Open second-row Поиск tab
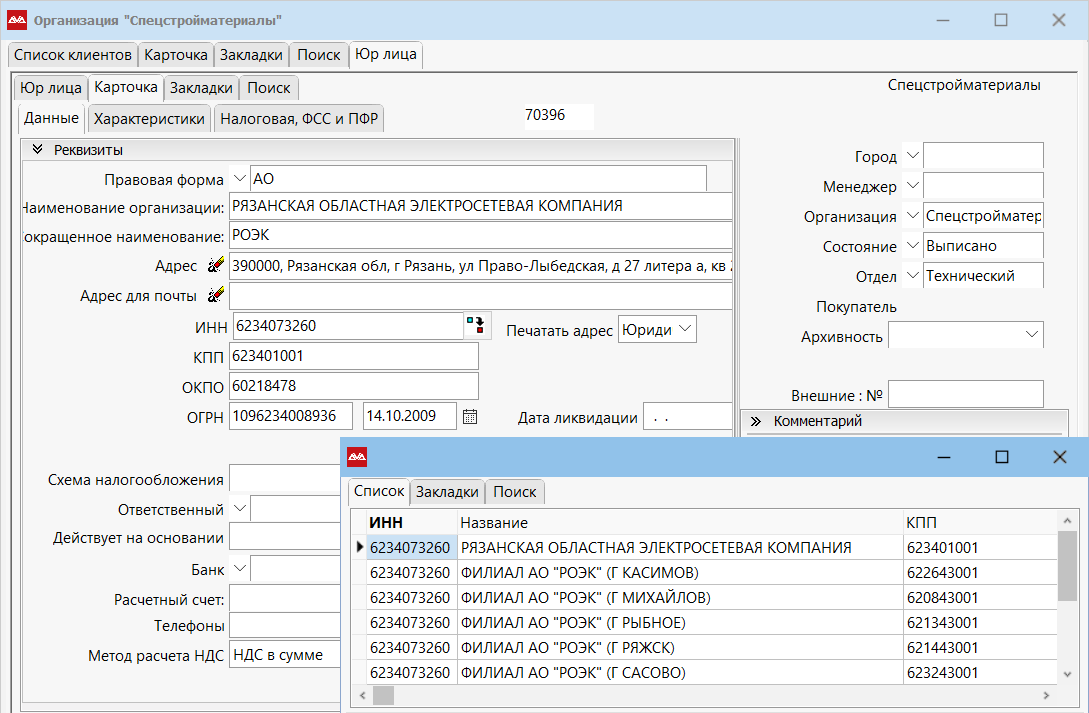The height and width of the screenshot is (713, 1089). tap(269, 88)
